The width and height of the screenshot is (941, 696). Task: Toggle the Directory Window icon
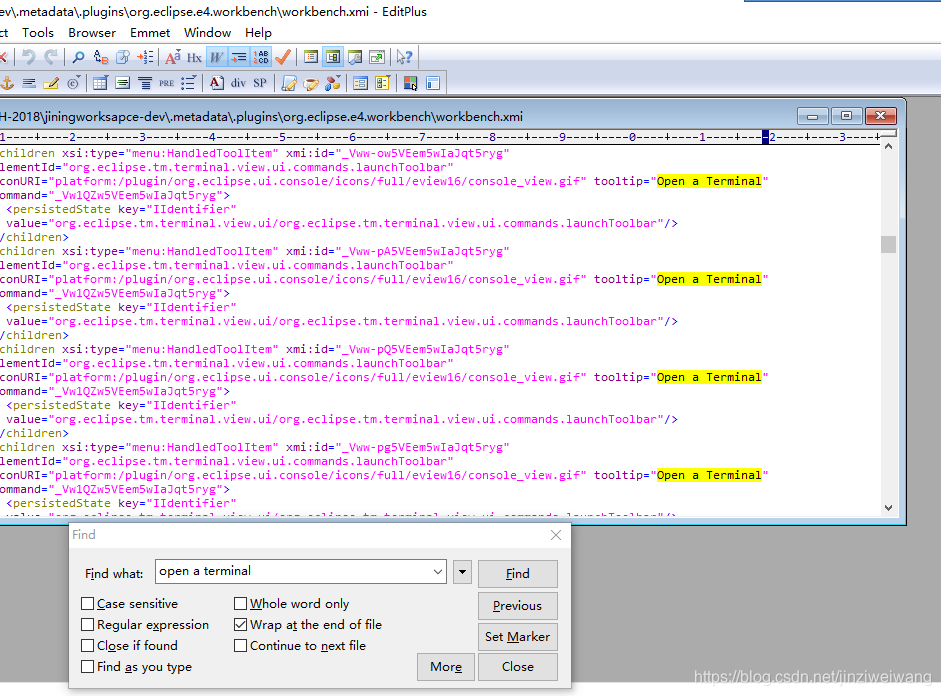click(332, 57)
